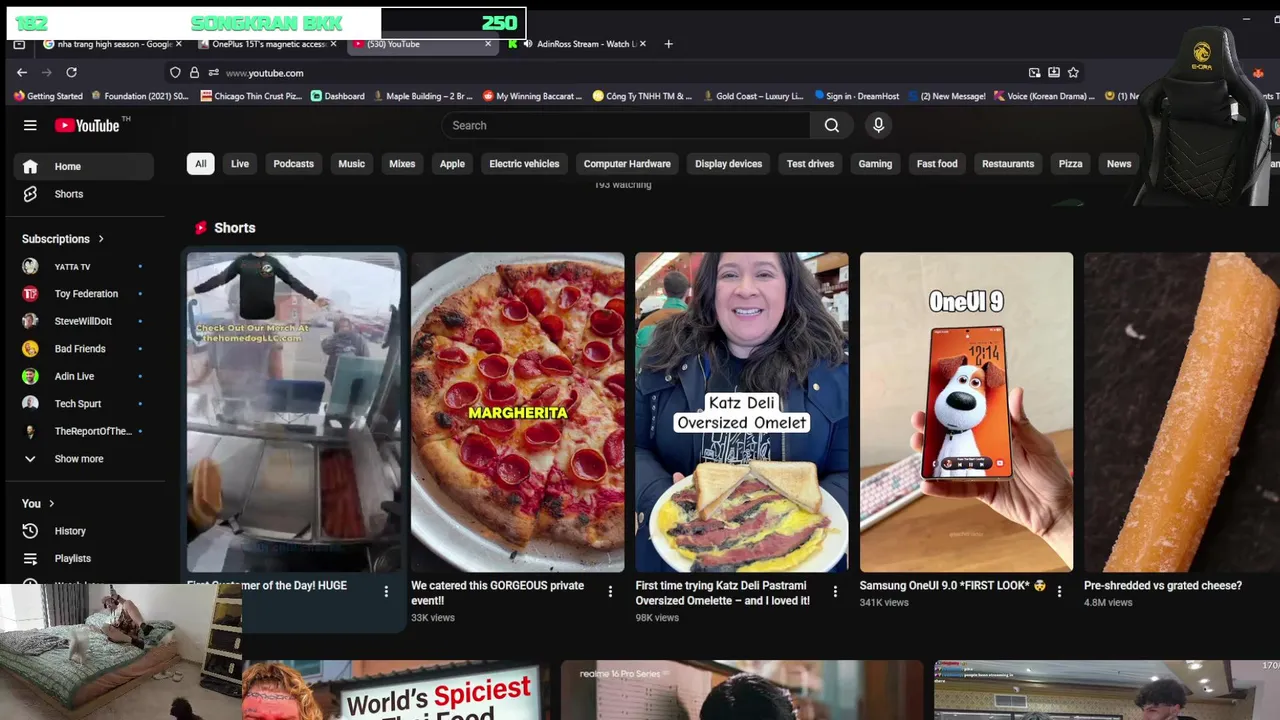Expand the Subscriptions section header
Viewport: 1280px width, 720px height.
[x=63, y=239]
